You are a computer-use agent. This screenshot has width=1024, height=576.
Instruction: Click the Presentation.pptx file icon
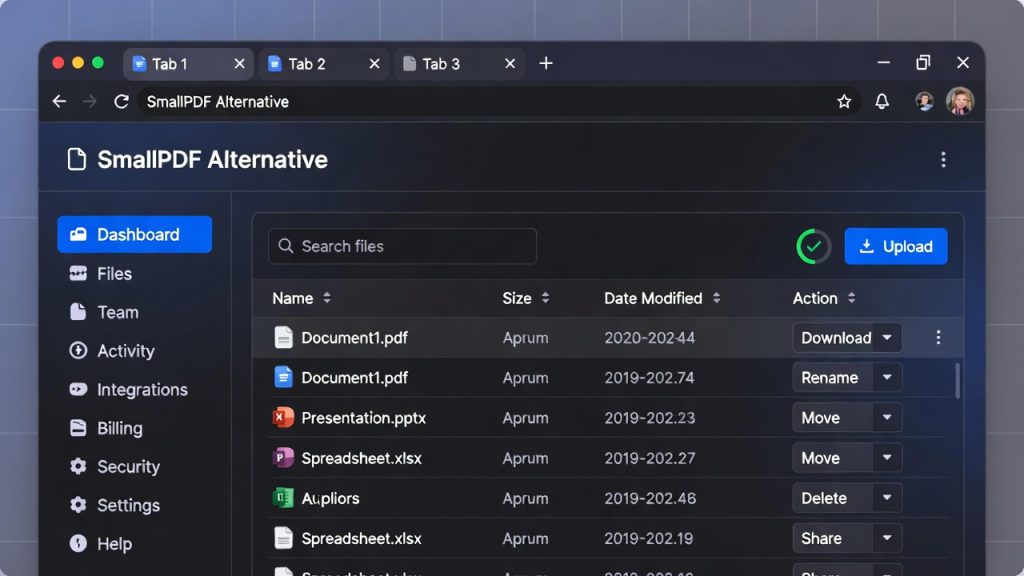pyautogui.click(x=283, y=417)
